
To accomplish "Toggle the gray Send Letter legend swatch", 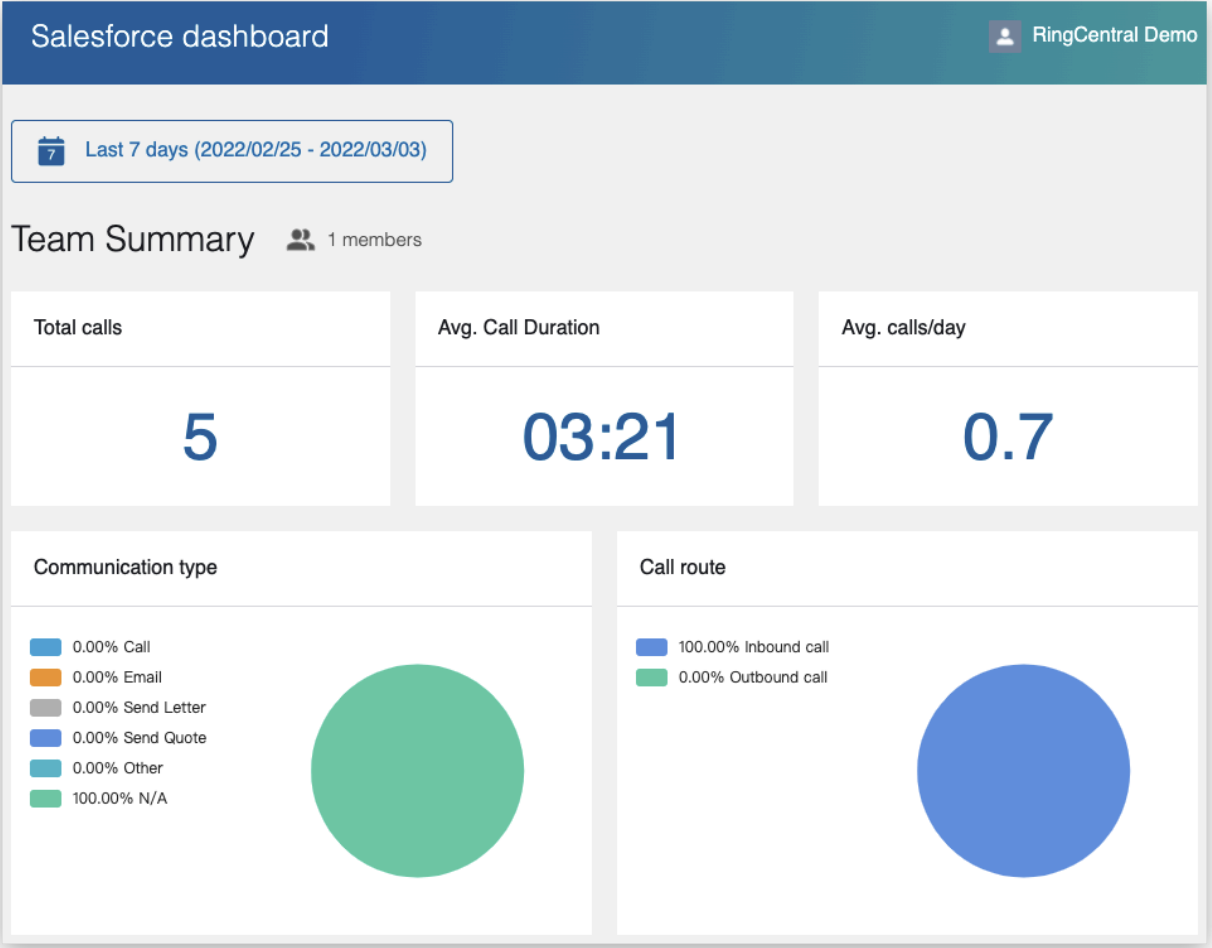I will (x=46, y=708).
